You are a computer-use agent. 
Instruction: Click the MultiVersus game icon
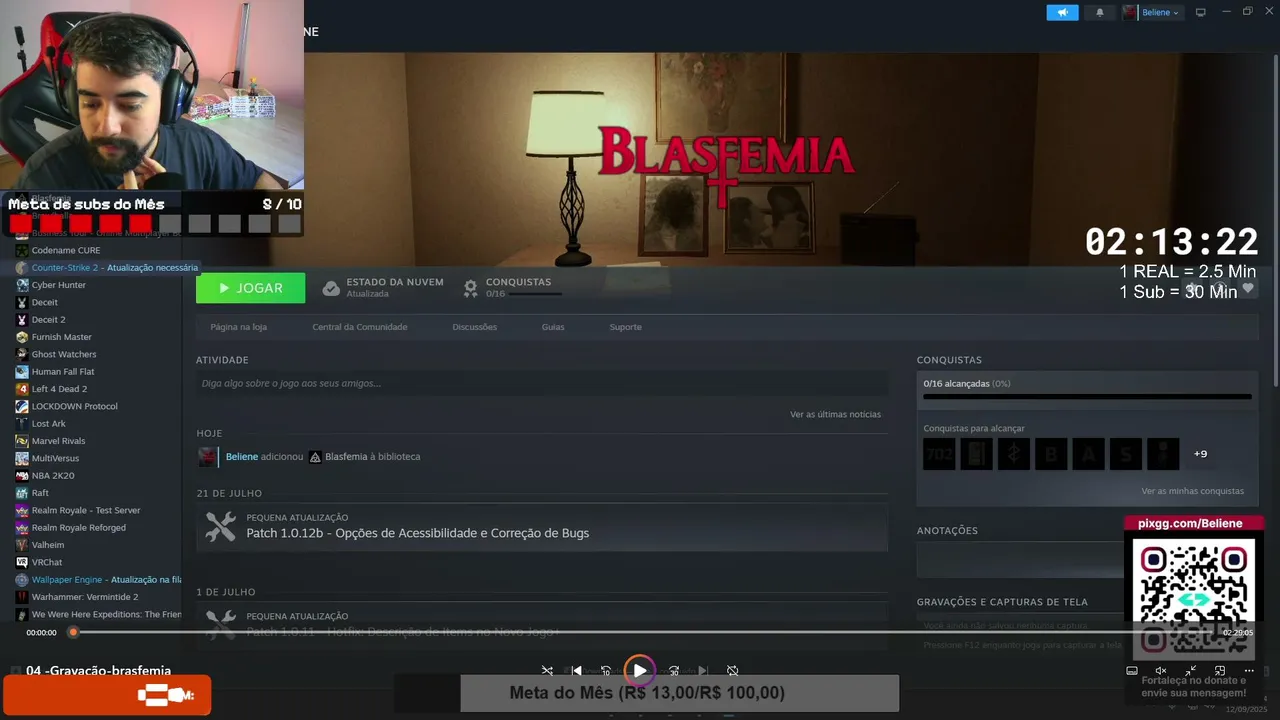[22, 458]
